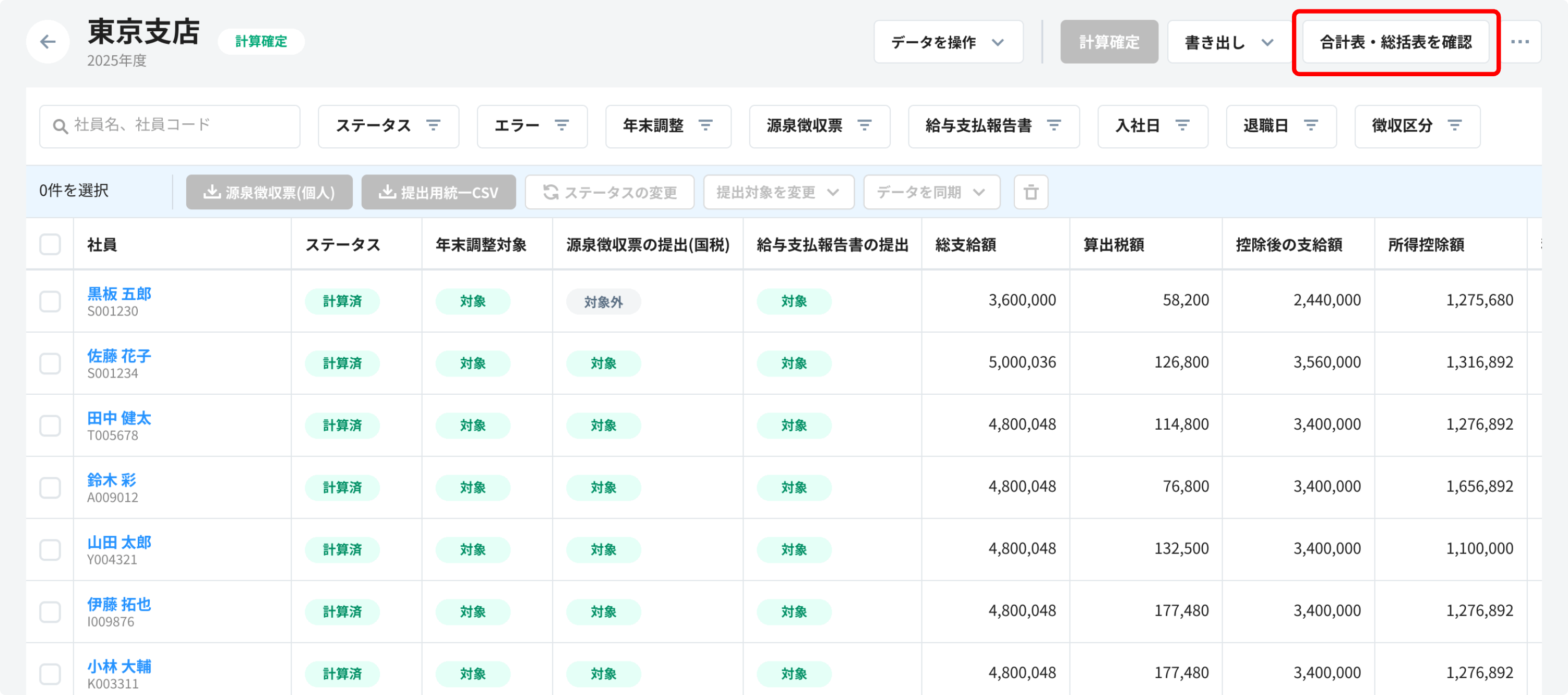Check the box for 黒板 五郎
The image size is (1568, 695).
50,301
